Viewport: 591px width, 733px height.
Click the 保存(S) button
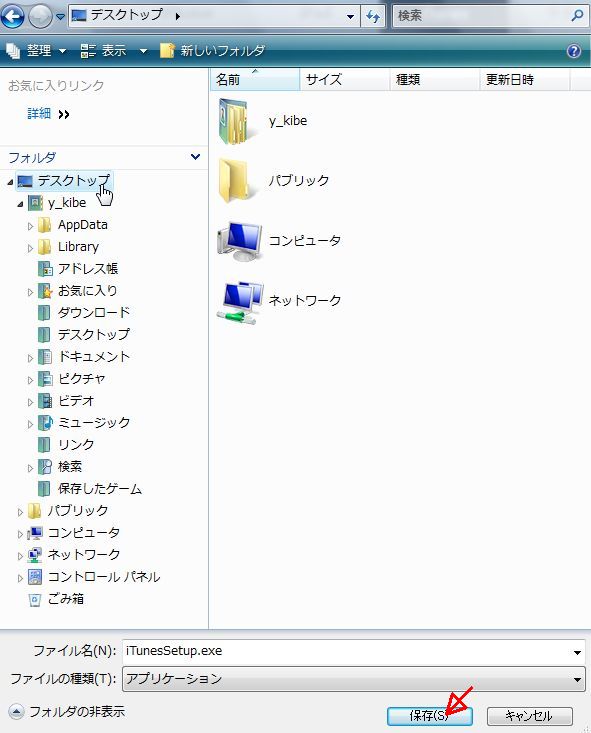[429, 716]
